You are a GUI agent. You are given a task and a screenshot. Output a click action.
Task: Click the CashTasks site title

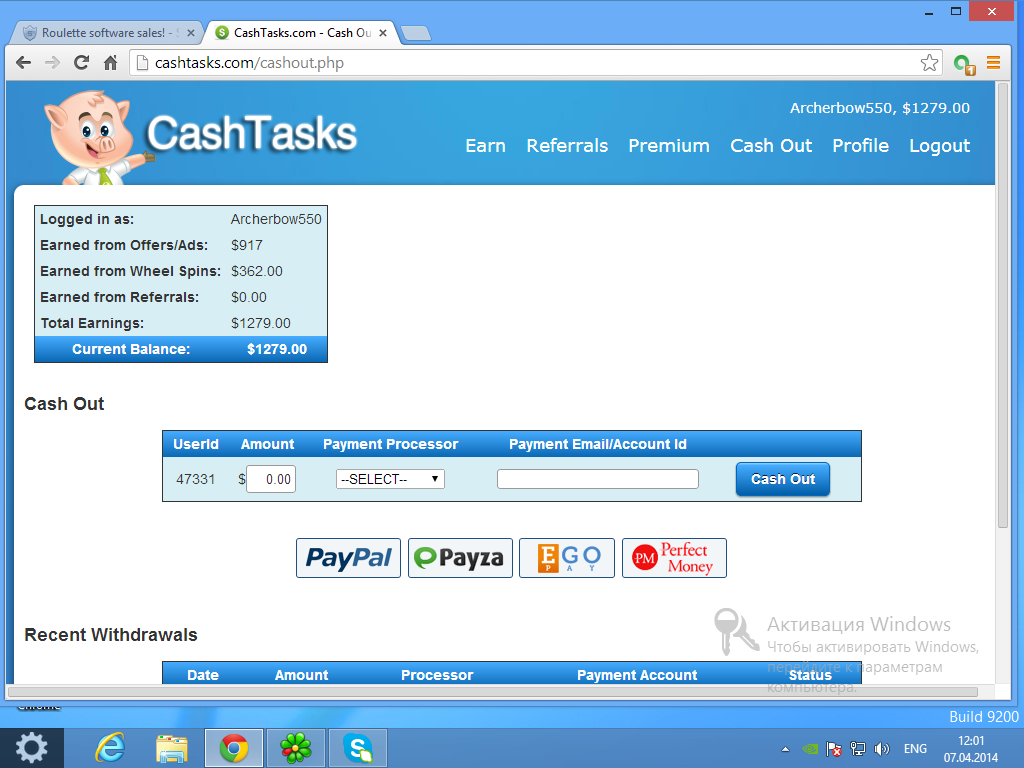pos(251,133)
